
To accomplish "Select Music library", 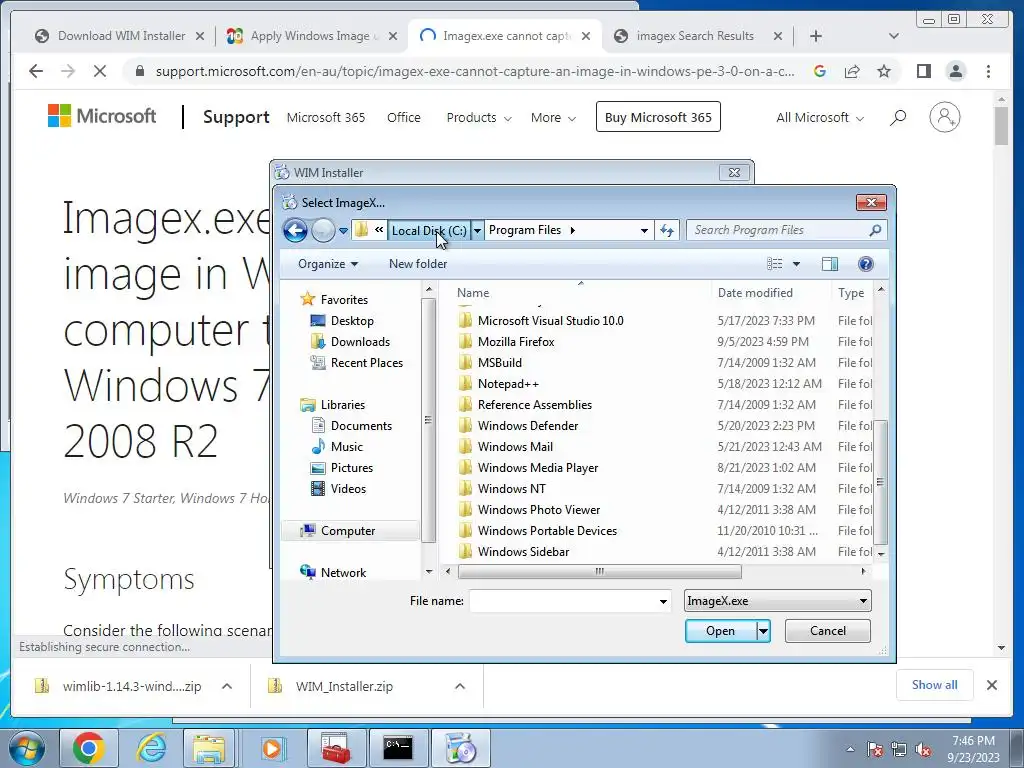I will tap(346, 447).
